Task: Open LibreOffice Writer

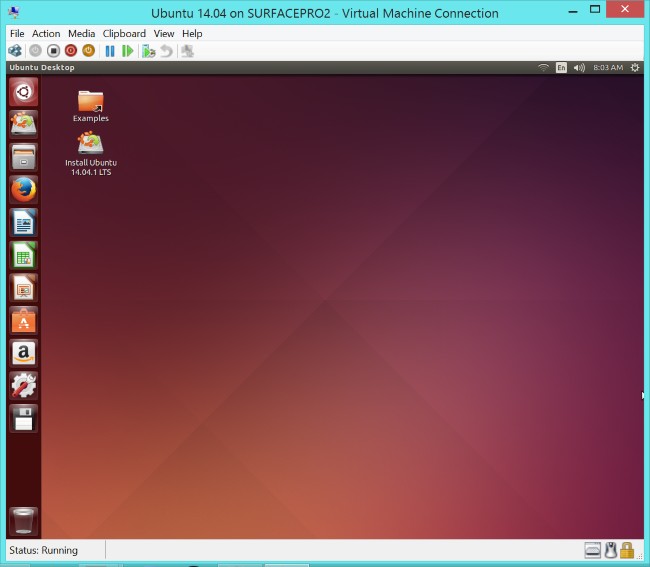Action: point(24,223)
